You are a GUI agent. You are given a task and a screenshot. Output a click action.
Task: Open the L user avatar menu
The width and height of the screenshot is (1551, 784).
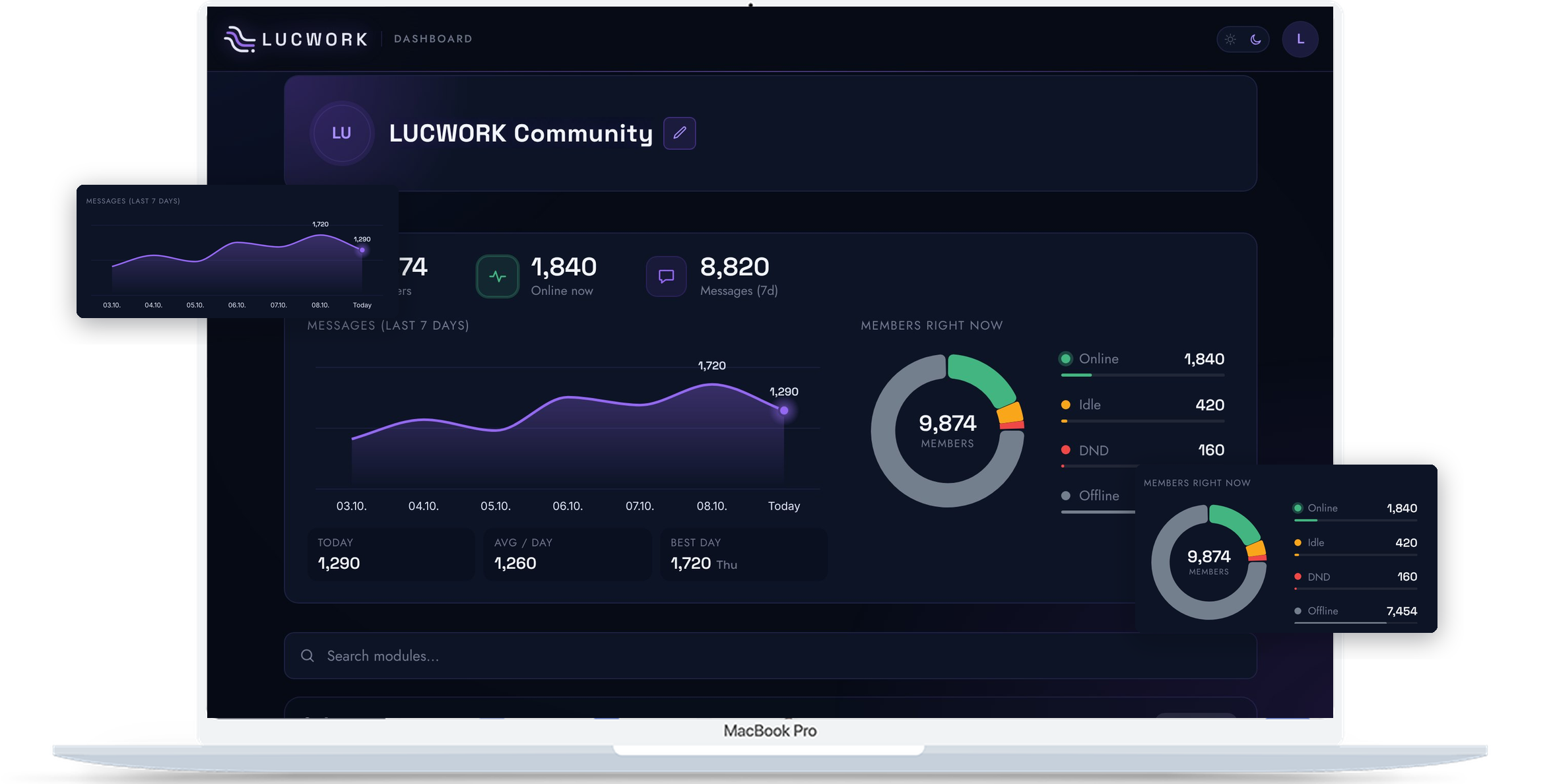click(x=1300, y=39)
